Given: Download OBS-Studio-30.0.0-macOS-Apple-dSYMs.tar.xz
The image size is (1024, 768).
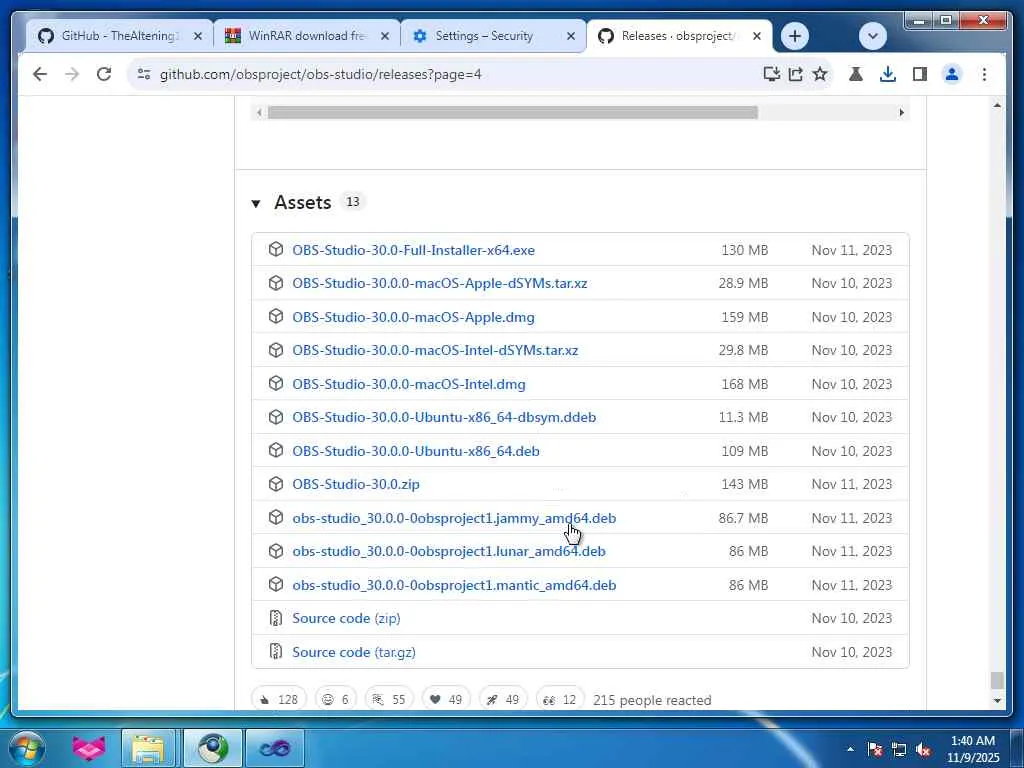Looking at the screenshot, I should [440, 283].
